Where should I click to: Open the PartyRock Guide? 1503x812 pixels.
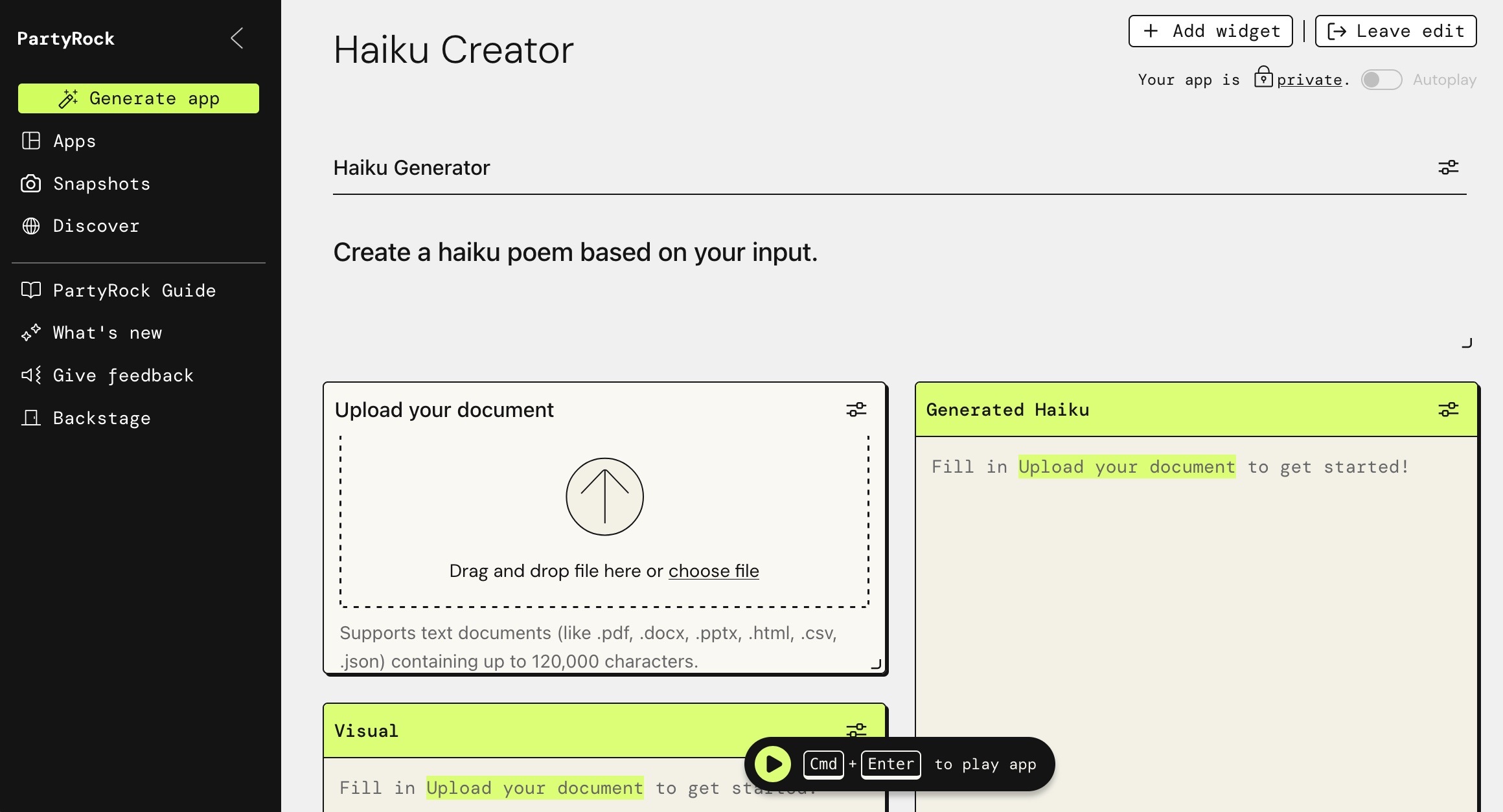[134, 291]
